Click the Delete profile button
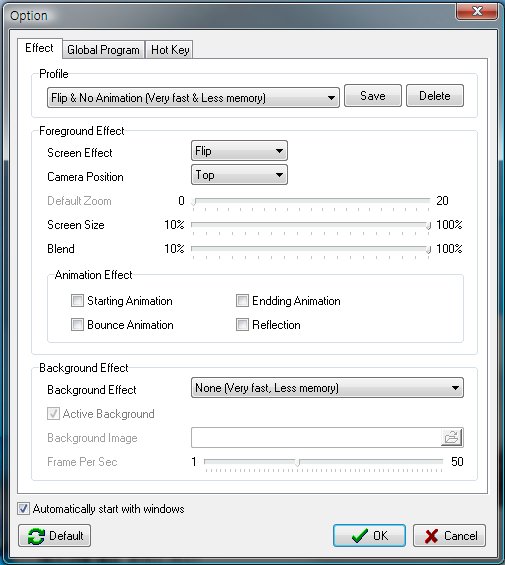This screenshot has height=565, width=505. click(x=435, y=95)
